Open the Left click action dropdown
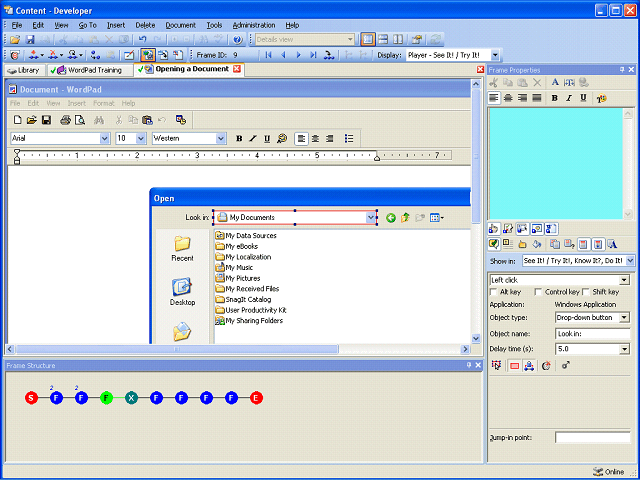Image resolution: width=640 pixels, height=480 pixels. pyautogui.click(x=624, y=280)
